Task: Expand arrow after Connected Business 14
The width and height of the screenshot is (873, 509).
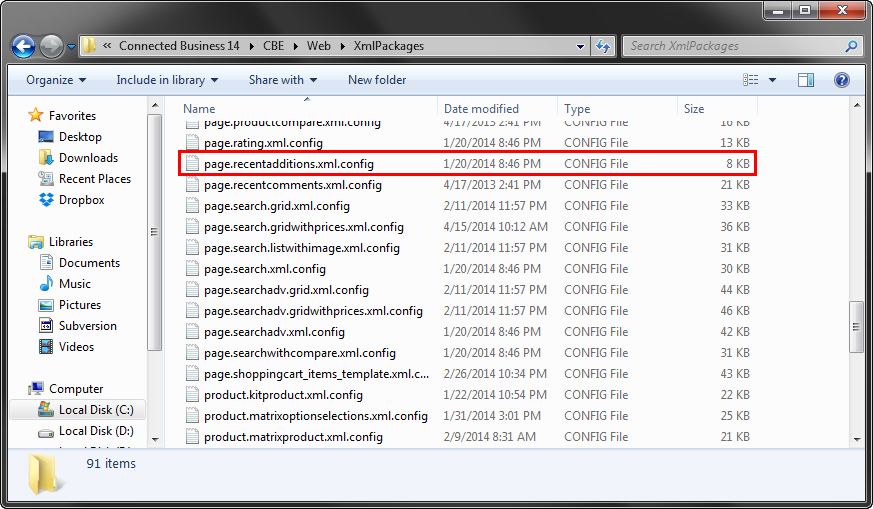Action: click(x=251, y=46)
